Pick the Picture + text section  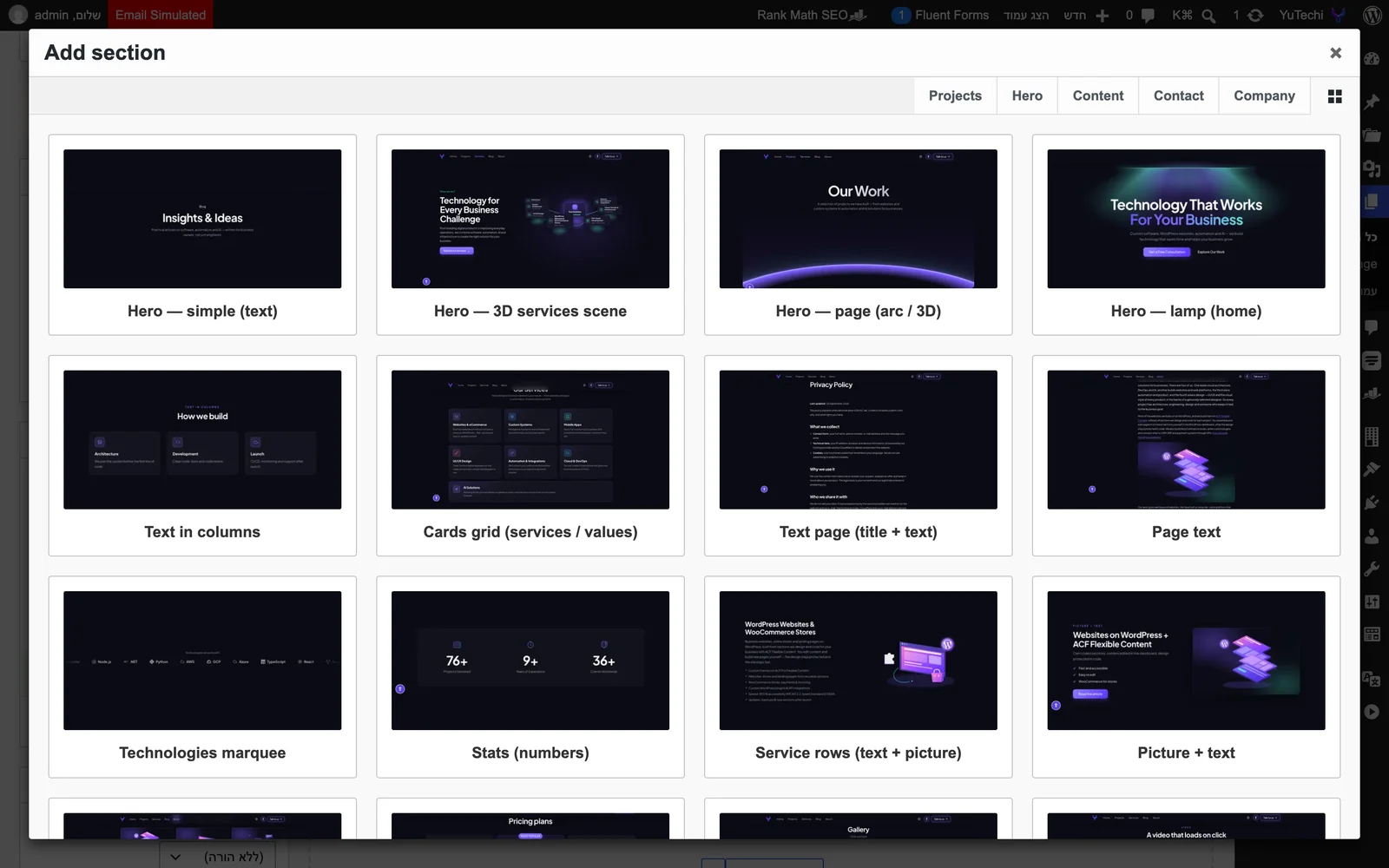click(x=1186, y=677)
